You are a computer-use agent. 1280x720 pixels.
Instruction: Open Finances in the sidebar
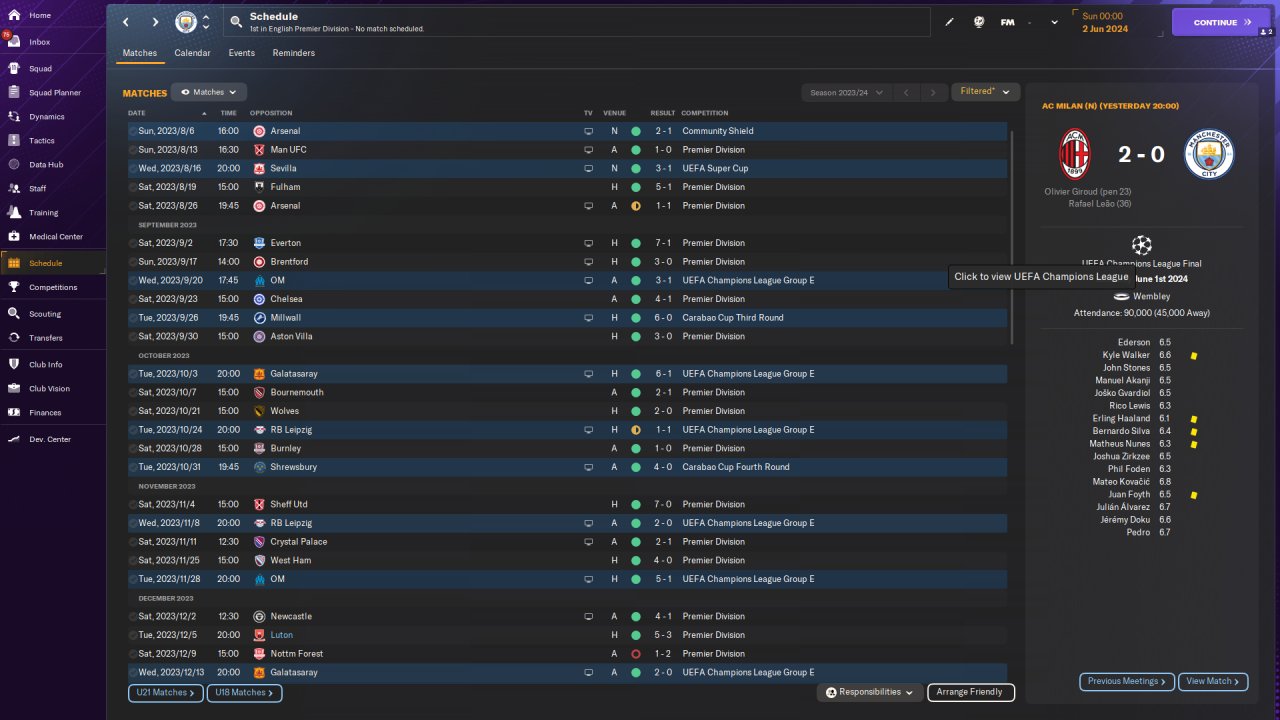click(44, 413)
